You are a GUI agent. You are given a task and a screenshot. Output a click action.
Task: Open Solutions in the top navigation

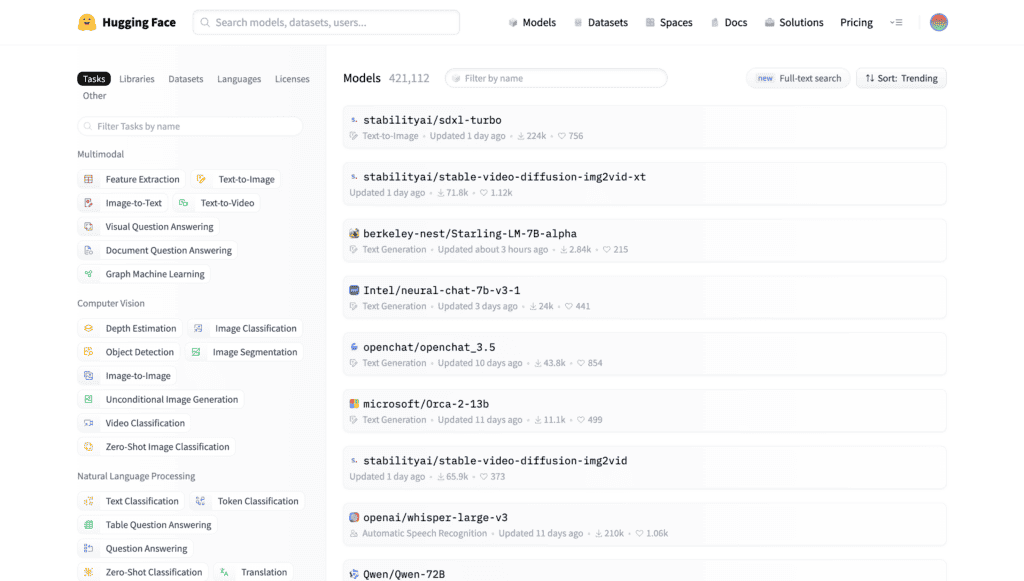[794, 22]
